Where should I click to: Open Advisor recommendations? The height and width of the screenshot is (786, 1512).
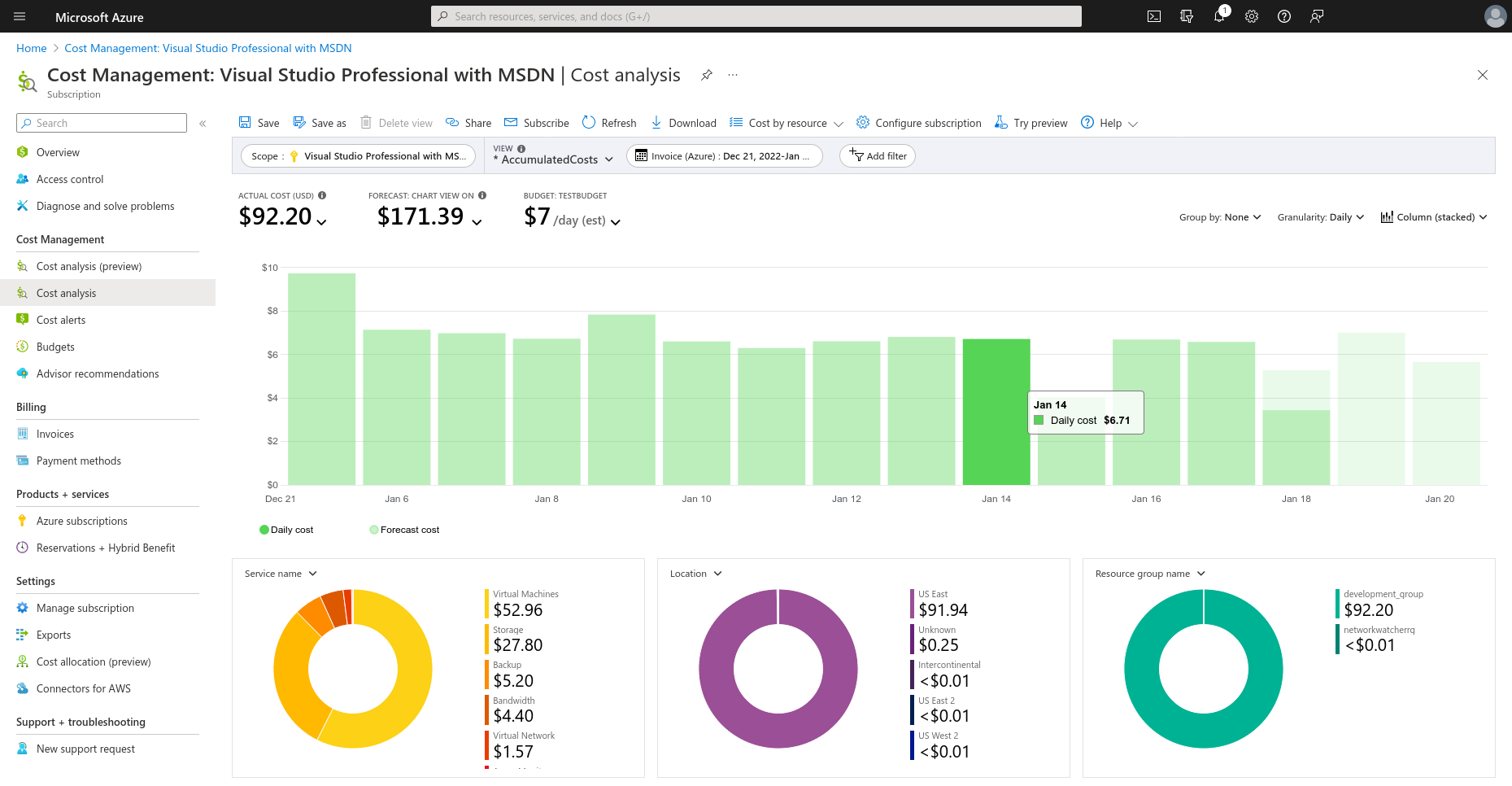pos(98,373)
